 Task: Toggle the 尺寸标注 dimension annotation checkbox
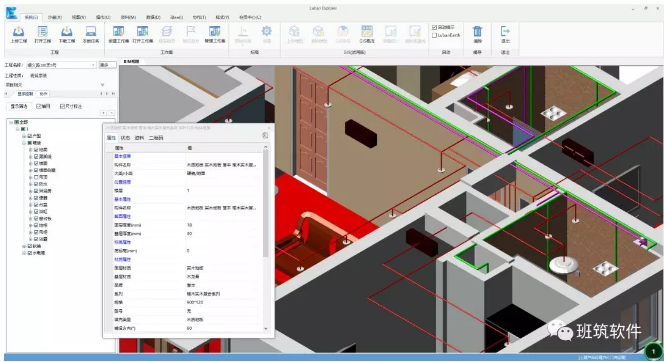pyautogui.click(x=62, y=106)
